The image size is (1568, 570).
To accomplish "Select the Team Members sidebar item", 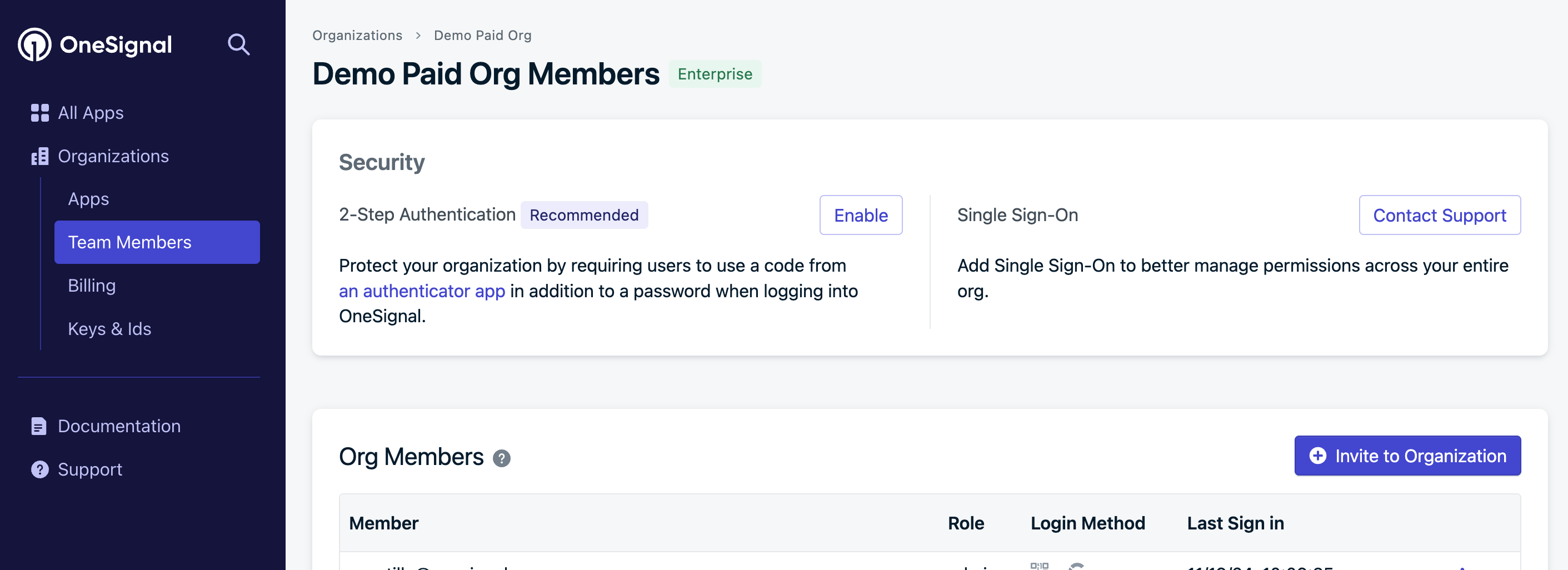I will click(x=157, y=242).
